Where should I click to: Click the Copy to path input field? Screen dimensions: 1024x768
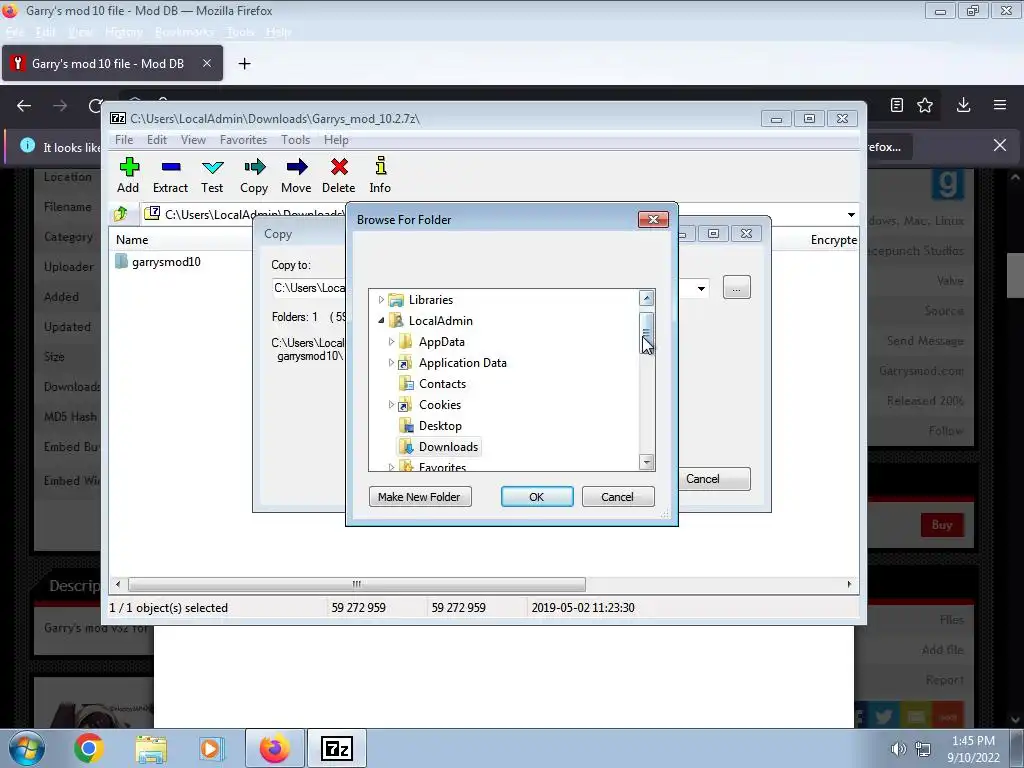pos(308,288)
